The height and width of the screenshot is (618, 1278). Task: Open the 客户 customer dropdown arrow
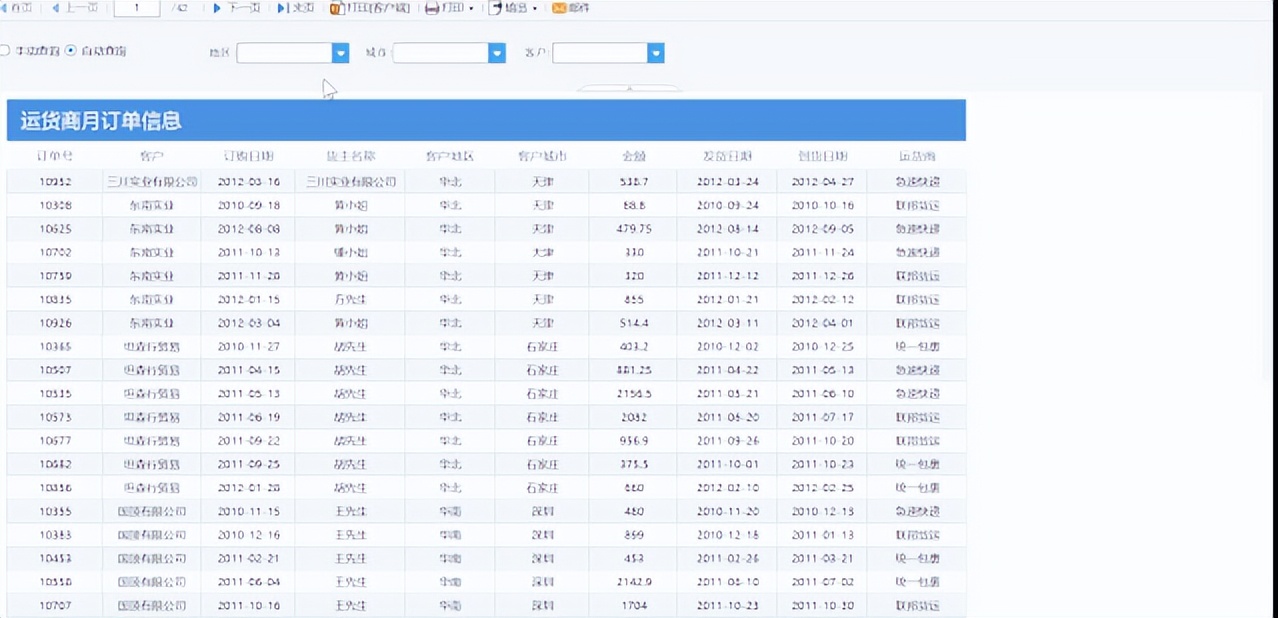[655, 53]
